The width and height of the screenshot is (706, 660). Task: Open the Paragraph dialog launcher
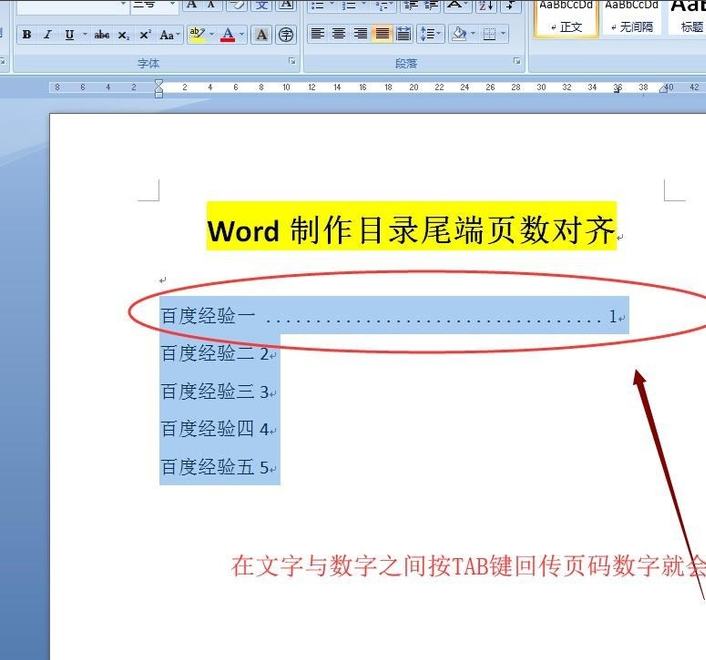click(x=517, y=61)
